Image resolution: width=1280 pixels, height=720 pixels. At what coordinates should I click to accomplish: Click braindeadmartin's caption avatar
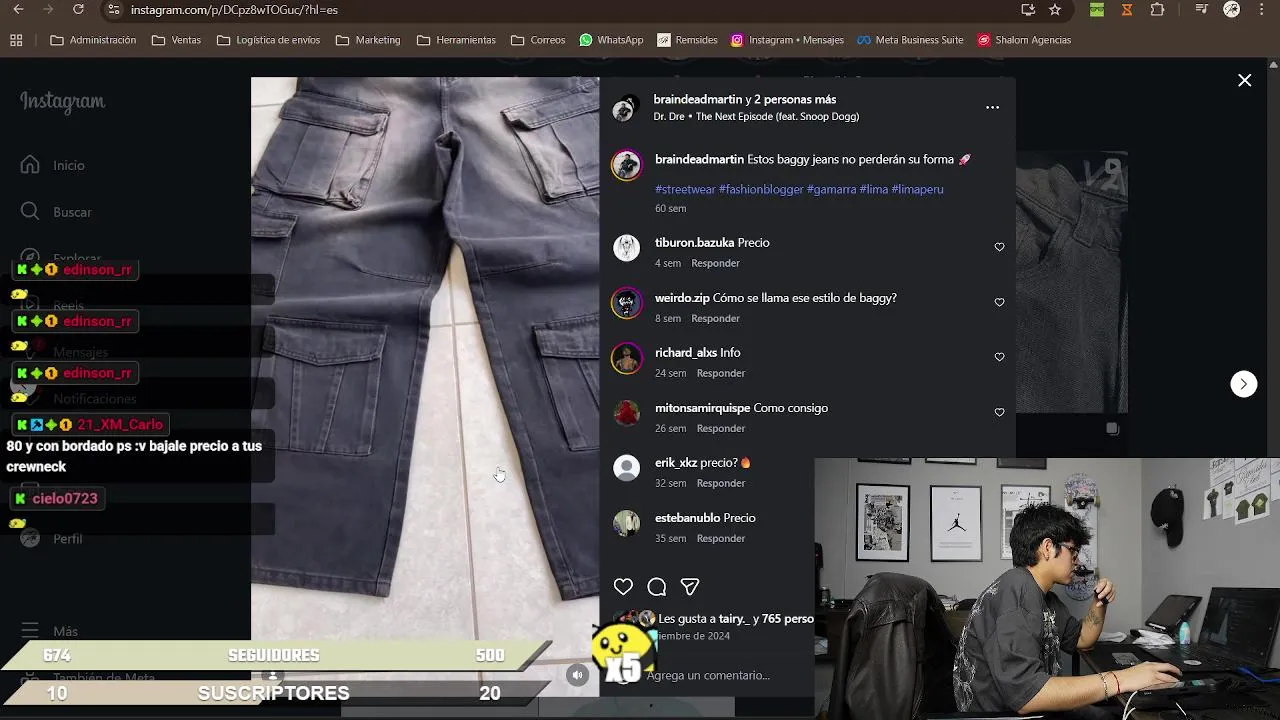point(626,165)
